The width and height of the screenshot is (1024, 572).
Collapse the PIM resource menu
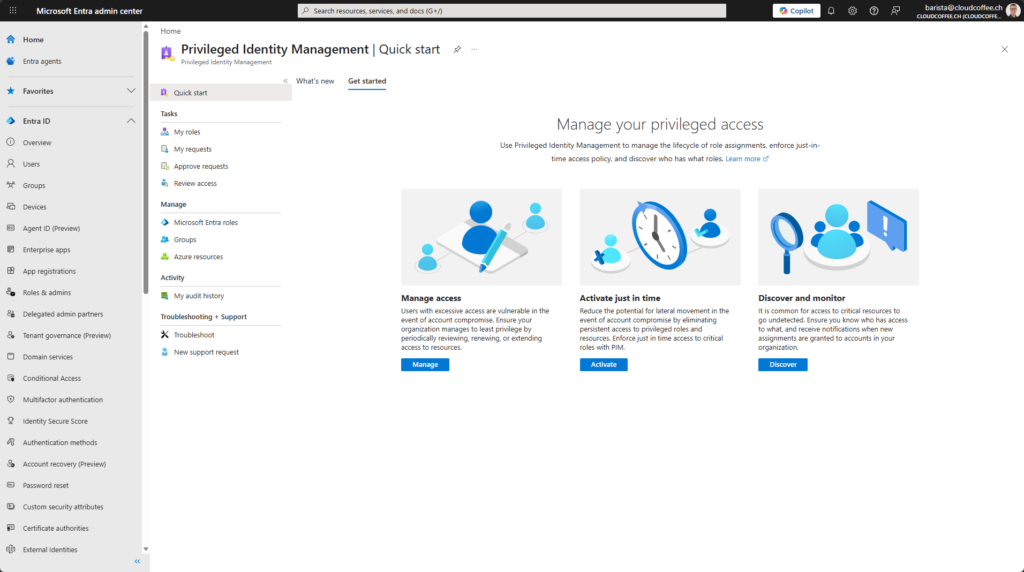tap(285, 81)
